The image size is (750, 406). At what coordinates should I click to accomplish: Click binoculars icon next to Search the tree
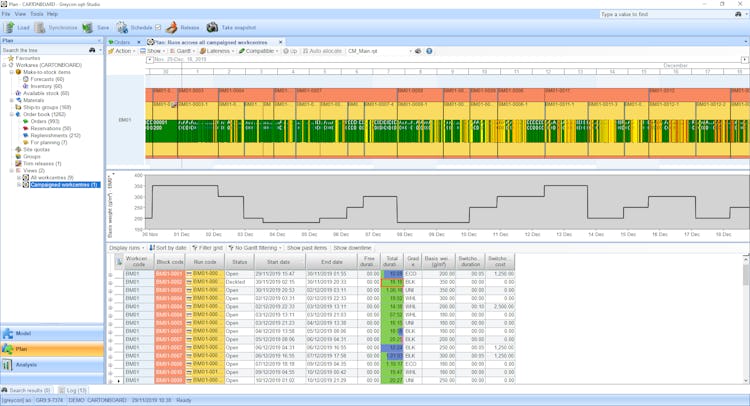point(92,50)
